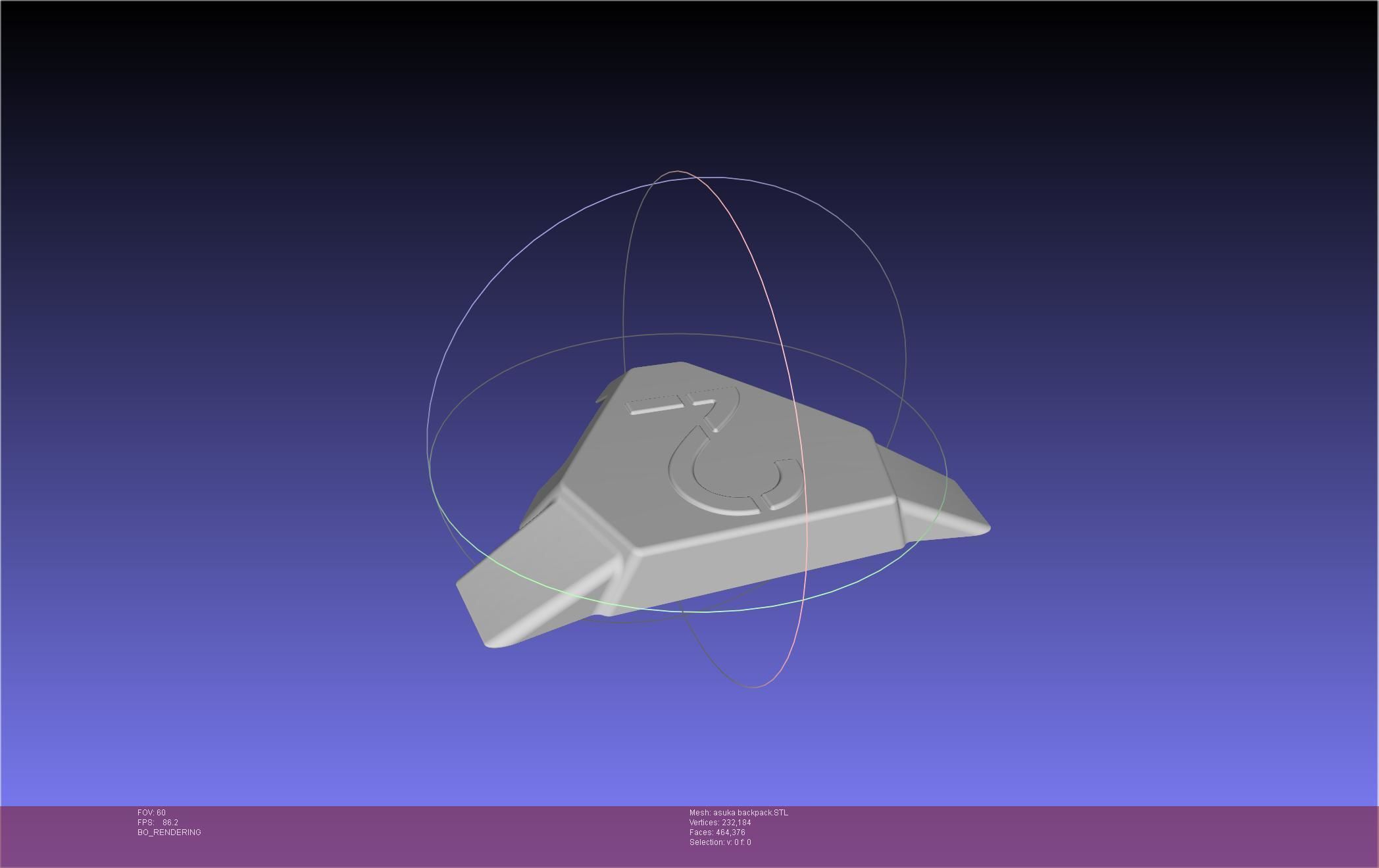The width and height of the screenshot is (1379, 868).
Task: Click the Selection: v: 0 f: 0 text
Action: tap(720, 842)
